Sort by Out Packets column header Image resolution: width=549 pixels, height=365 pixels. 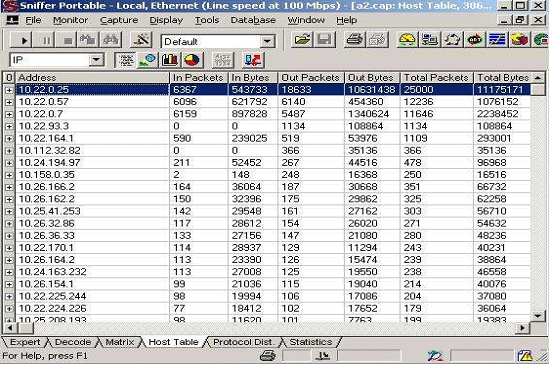tap(311, 77)
